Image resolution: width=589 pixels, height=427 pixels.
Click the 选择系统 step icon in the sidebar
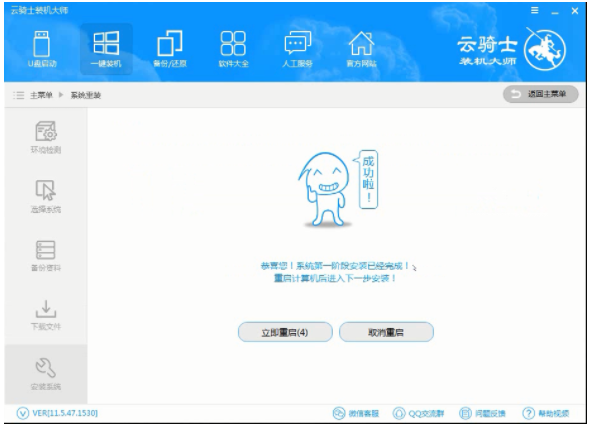click(x=45, y=196)
